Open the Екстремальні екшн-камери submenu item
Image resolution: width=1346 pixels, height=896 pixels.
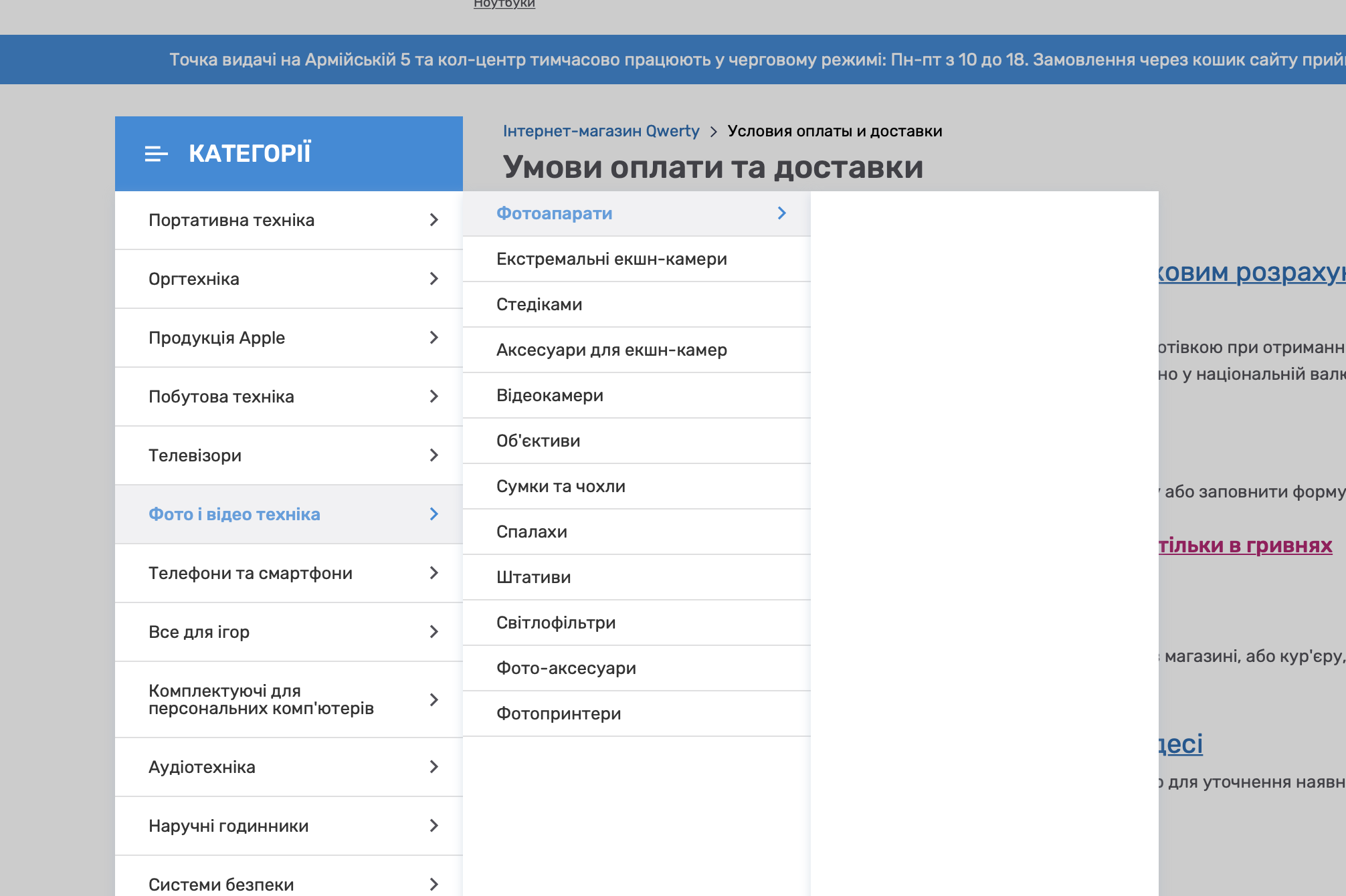coord(611,259)
